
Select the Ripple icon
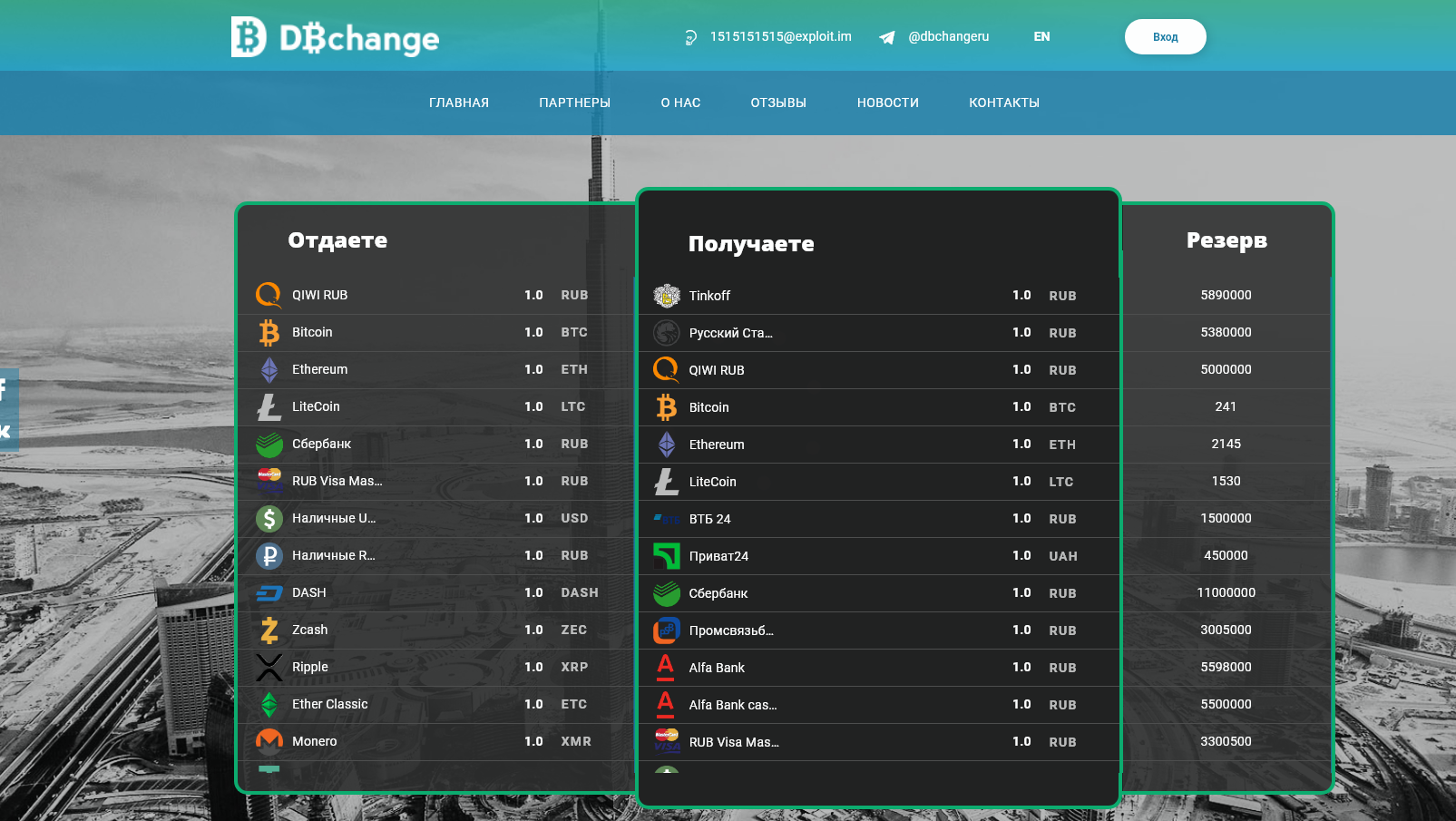(x=269, y=667)
